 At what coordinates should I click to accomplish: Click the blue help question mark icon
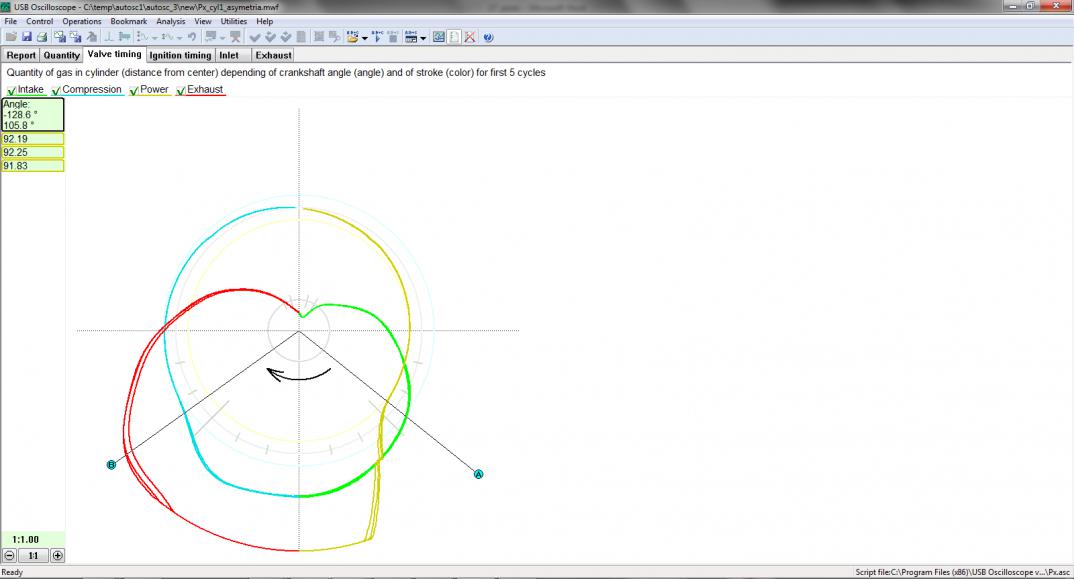click(x=488, y=37)
